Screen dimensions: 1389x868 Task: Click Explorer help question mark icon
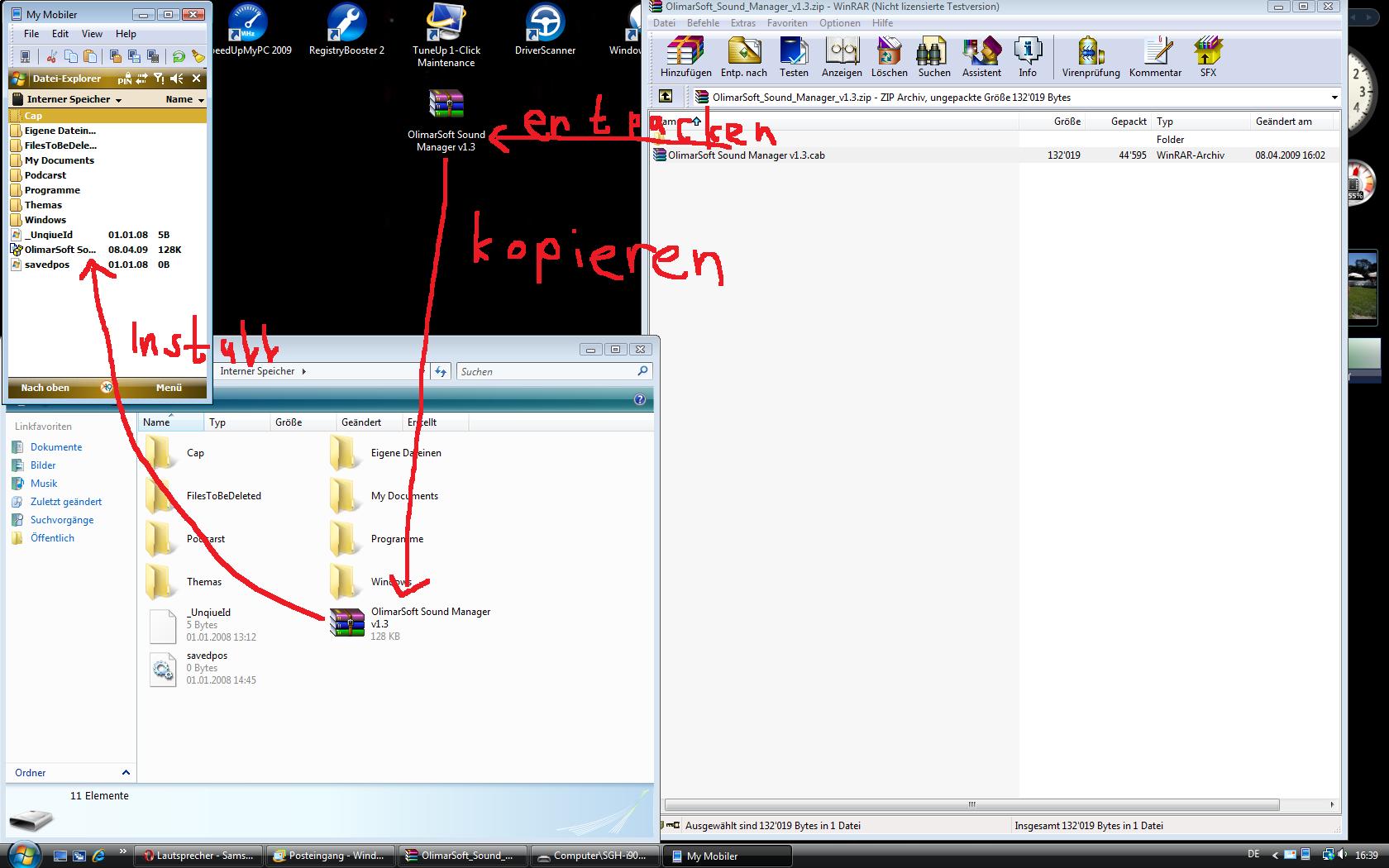(x=639, y=399)
